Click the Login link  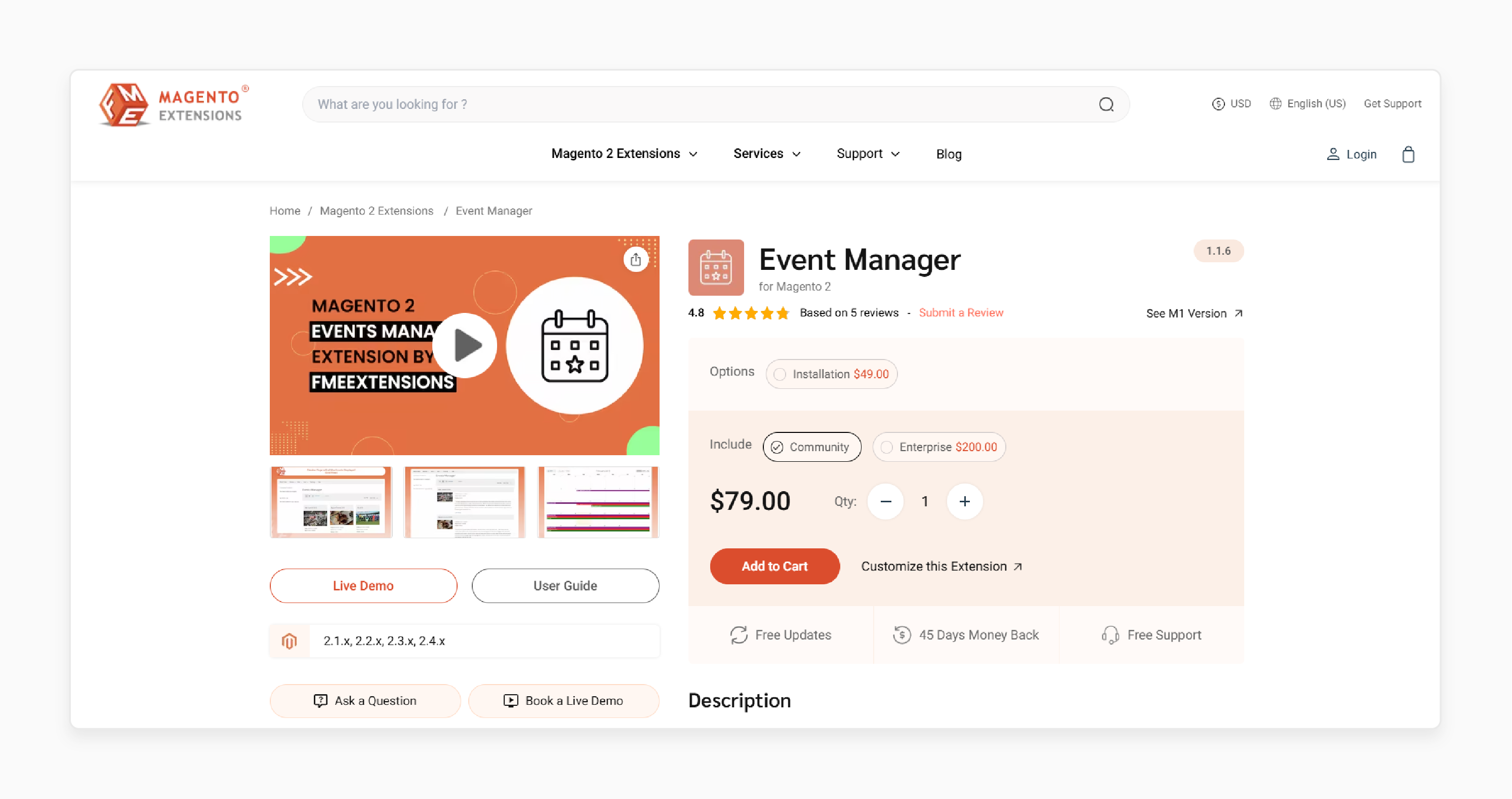pyautogui.click(x=1352, y=154)
